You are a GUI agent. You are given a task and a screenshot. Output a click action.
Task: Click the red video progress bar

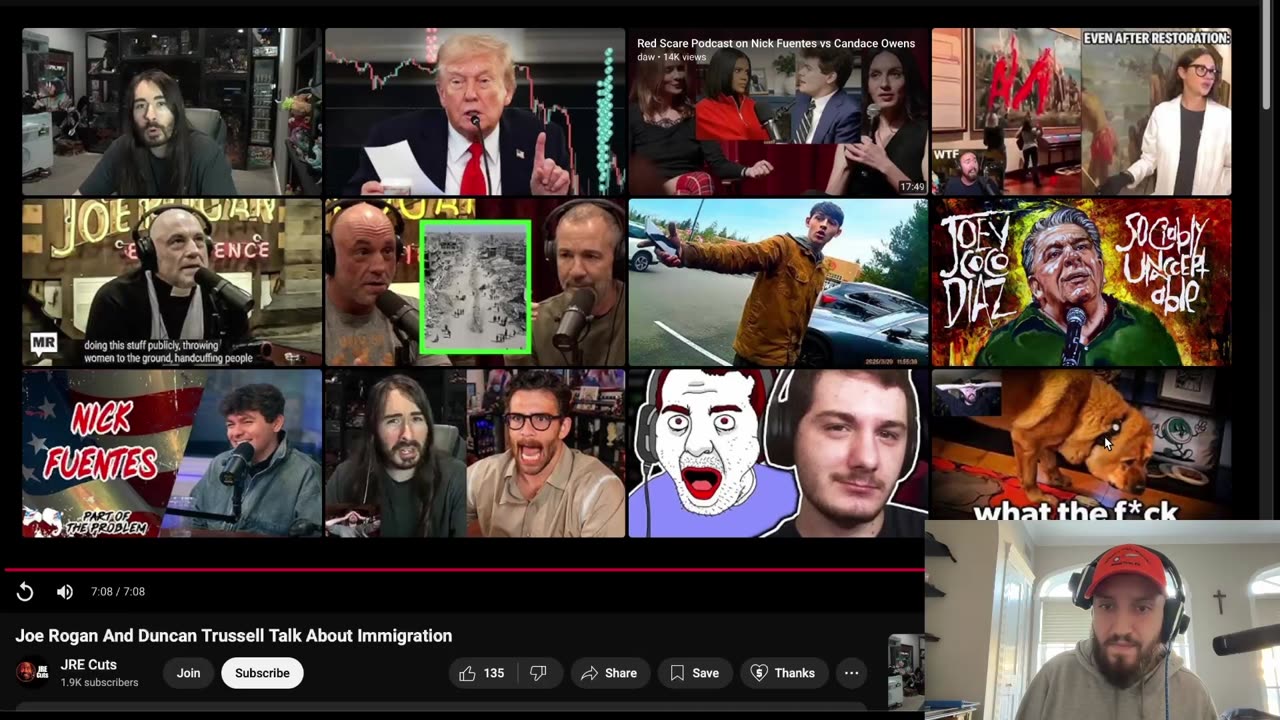click(464, 570)
